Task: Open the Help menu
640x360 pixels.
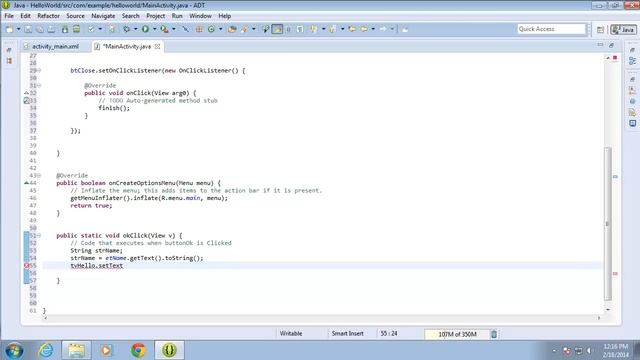Action: (x=224, y=16)
